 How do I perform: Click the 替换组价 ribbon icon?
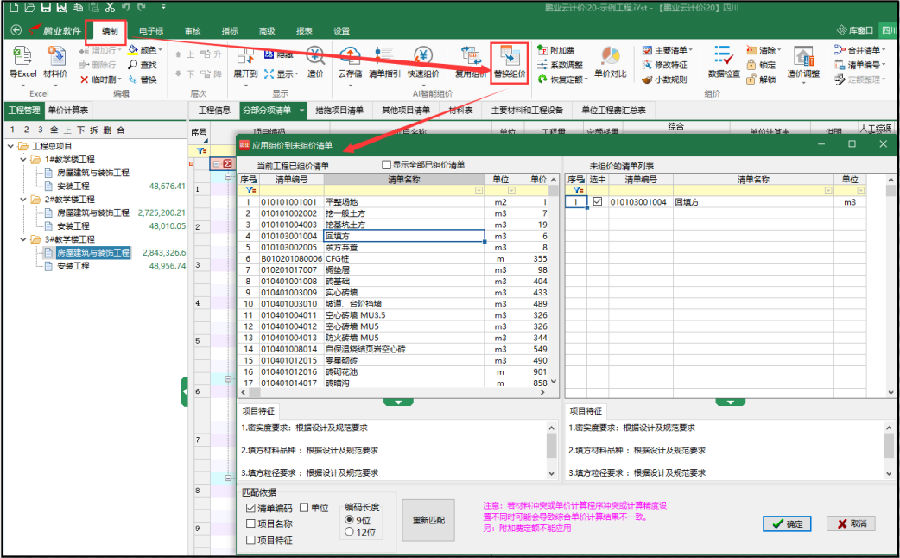pyautogui.click(x=510, y=60)
